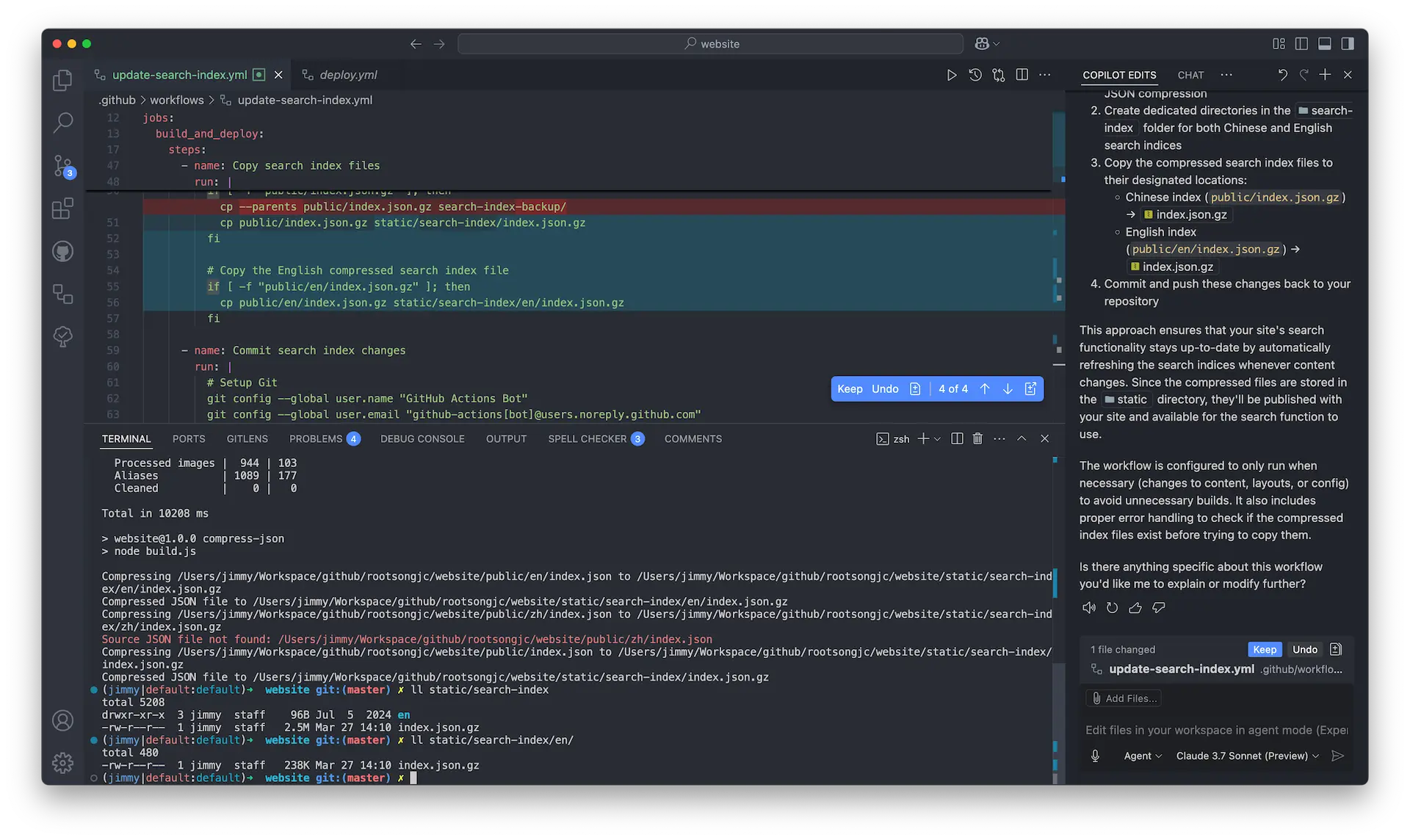Open the Claude 3.7 Sonnet model picker

[1247, 756]
